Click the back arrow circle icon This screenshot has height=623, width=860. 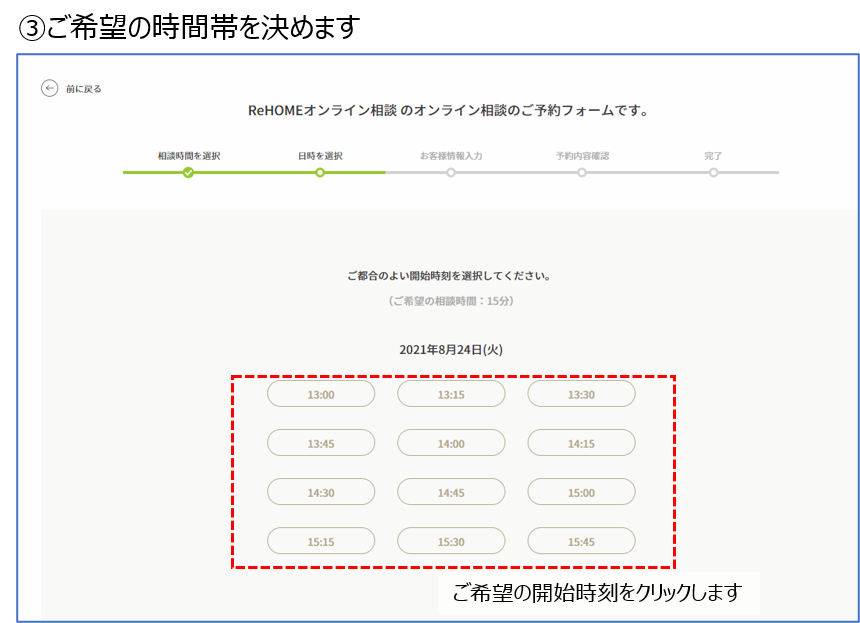click(x=49, y=88)
